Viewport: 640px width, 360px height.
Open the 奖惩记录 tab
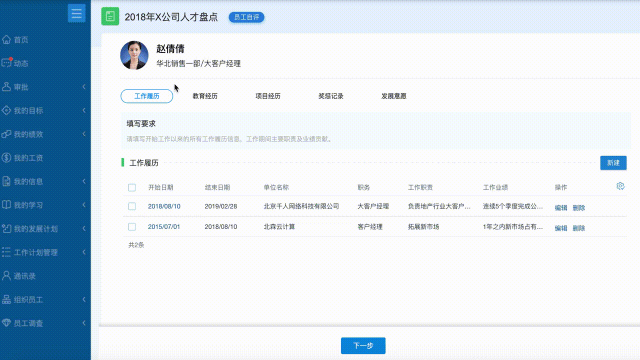331,96
